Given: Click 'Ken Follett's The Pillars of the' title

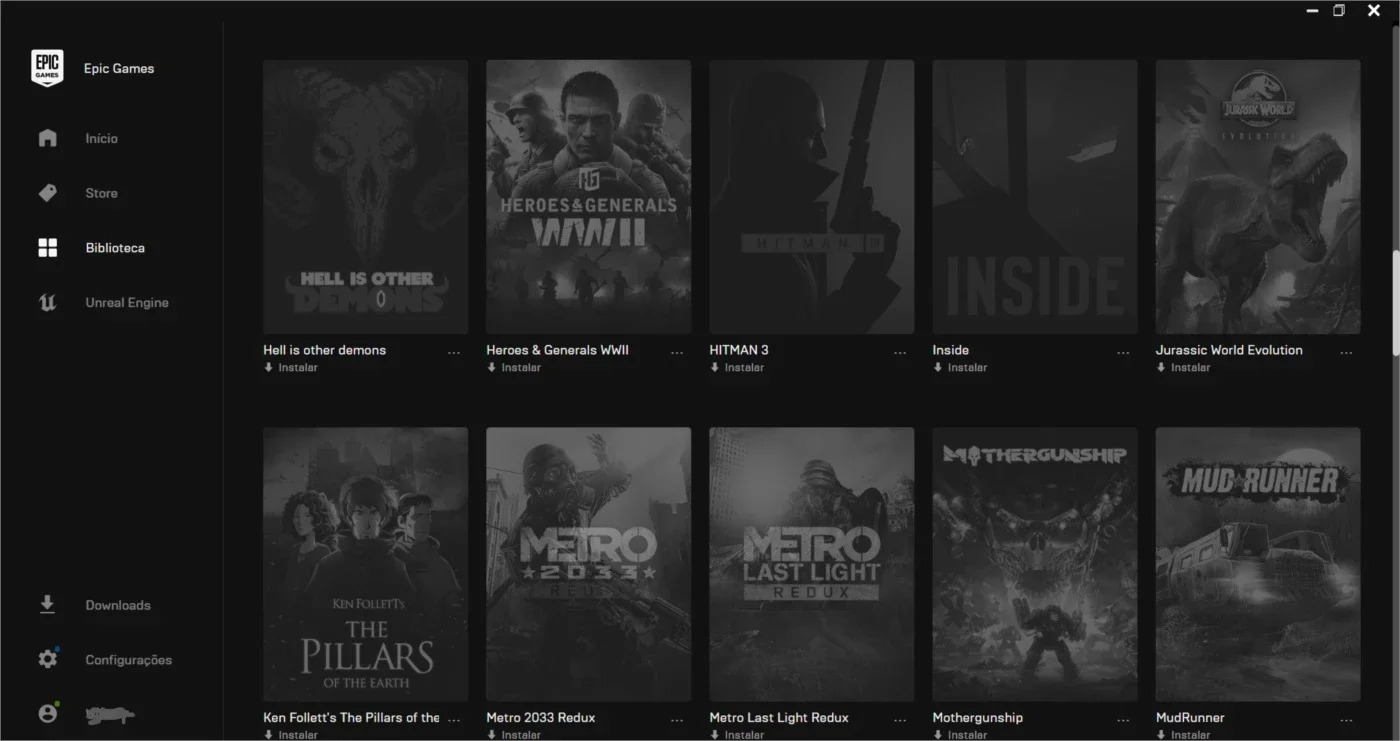Looking at the screenshot, I should (351, 717).
